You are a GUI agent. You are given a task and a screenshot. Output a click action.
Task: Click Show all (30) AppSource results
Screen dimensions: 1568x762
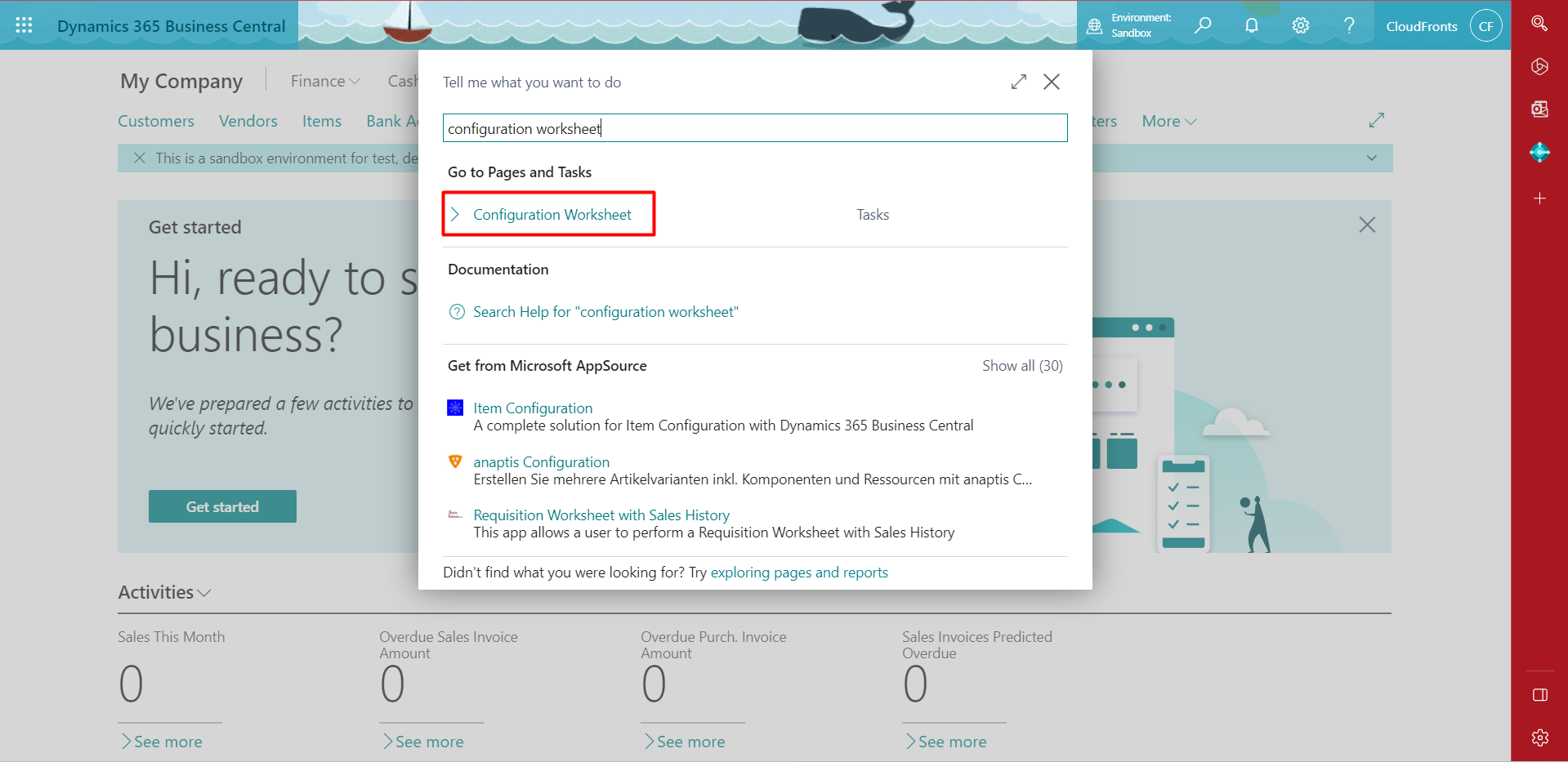[x=1021, y=366]
